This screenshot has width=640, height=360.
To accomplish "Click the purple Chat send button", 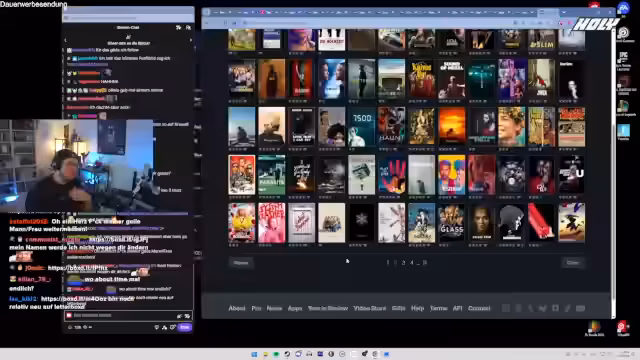I will tap(184, 327).
